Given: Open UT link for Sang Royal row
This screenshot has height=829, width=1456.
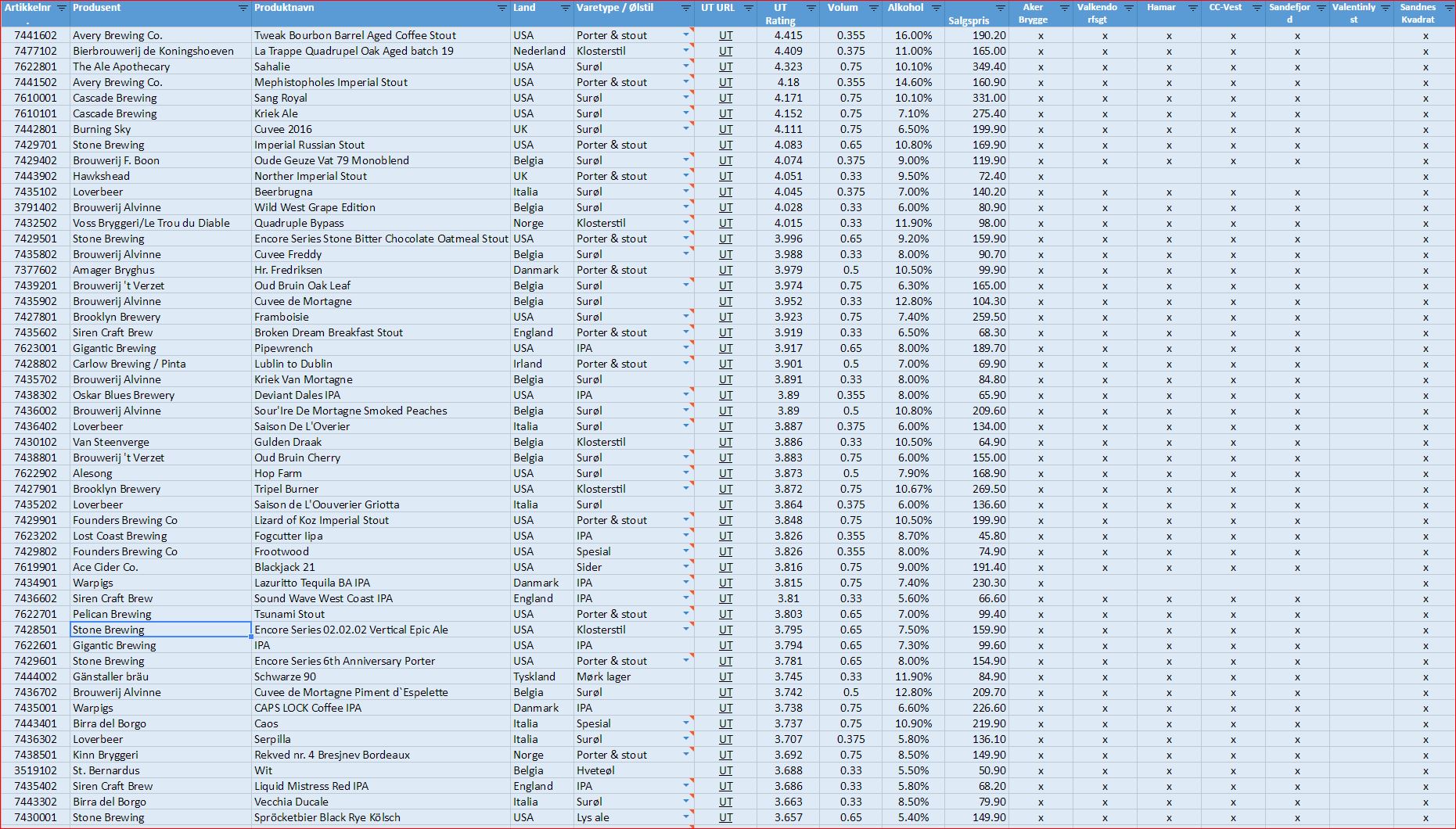Looking at the screenshot, I should point(726,98).
